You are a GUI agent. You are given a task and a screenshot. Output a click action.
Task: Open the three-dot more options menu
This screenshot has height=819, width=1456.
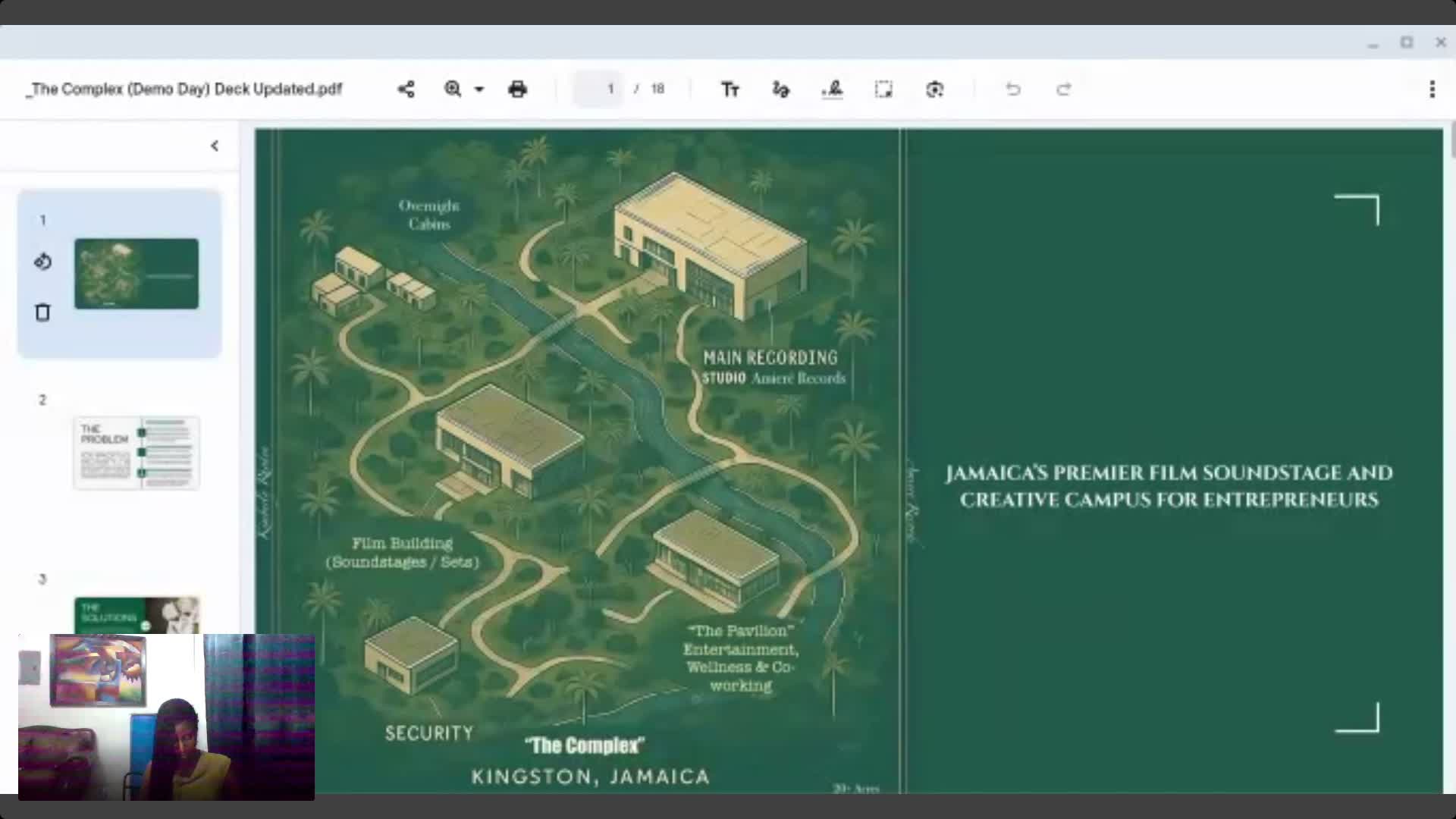pyautogui.click(x=1432, y=89)
